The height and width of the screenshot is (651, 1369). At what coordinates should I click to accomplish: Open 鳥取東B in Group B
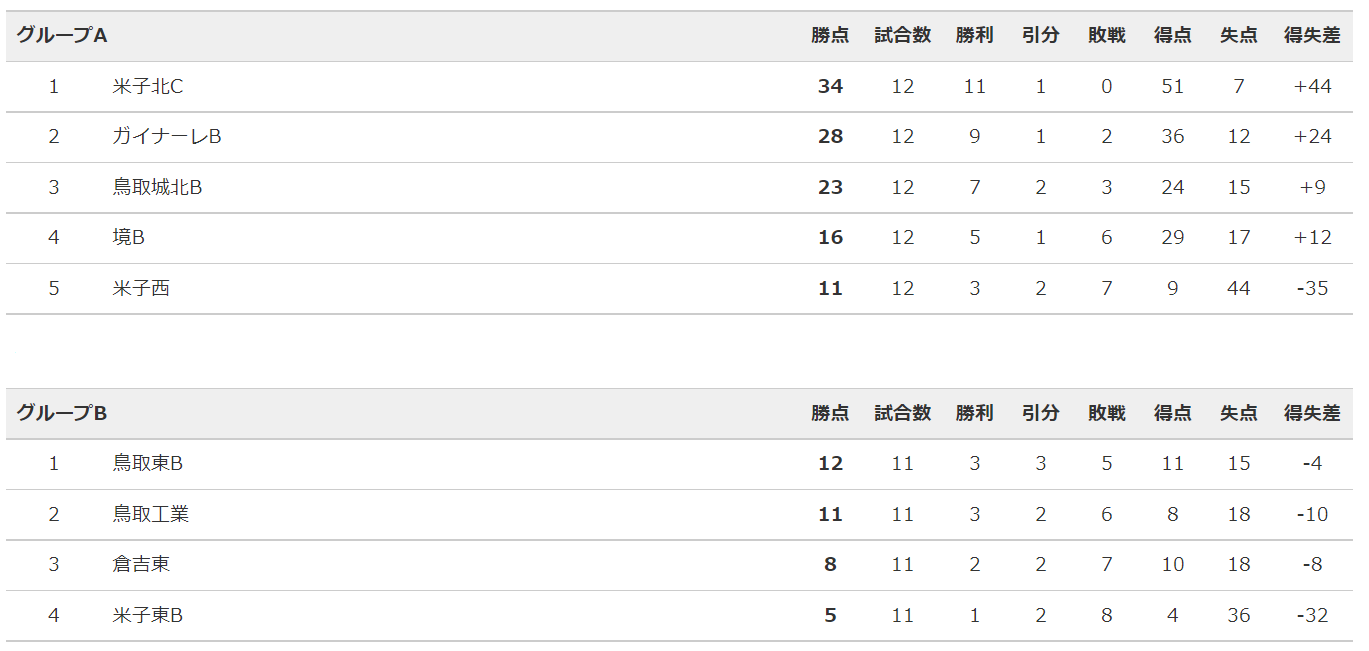[x=147, y=464]
